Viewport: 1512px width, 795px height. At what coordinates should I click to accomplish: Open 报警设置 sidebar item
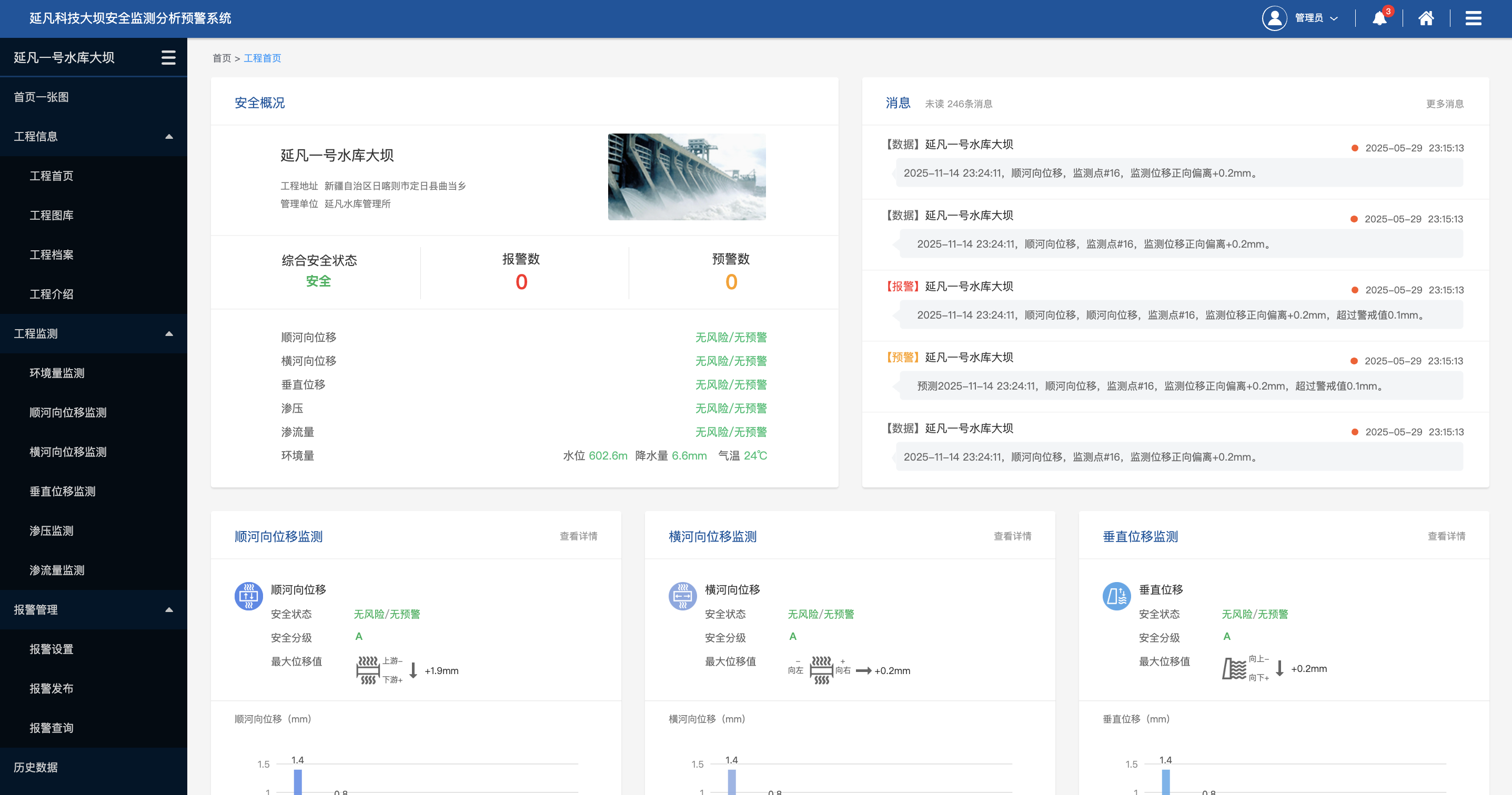tap(93, 649)
